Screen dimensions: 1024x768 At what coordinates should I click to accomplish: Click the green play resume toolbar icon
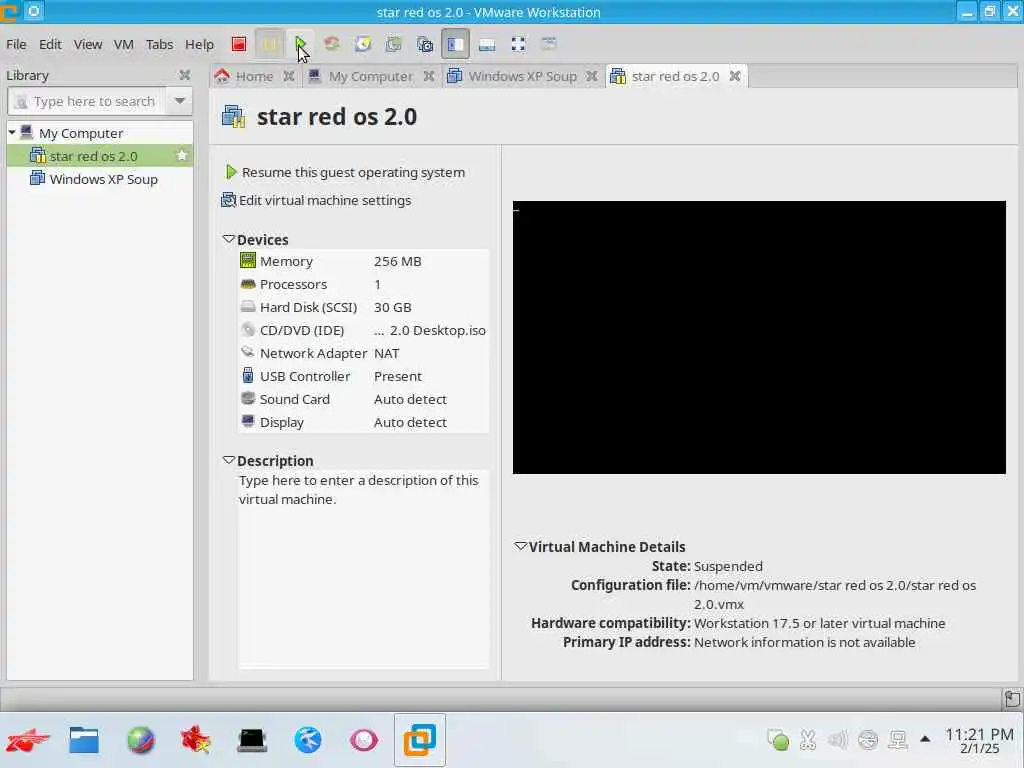tap(300, 44)
